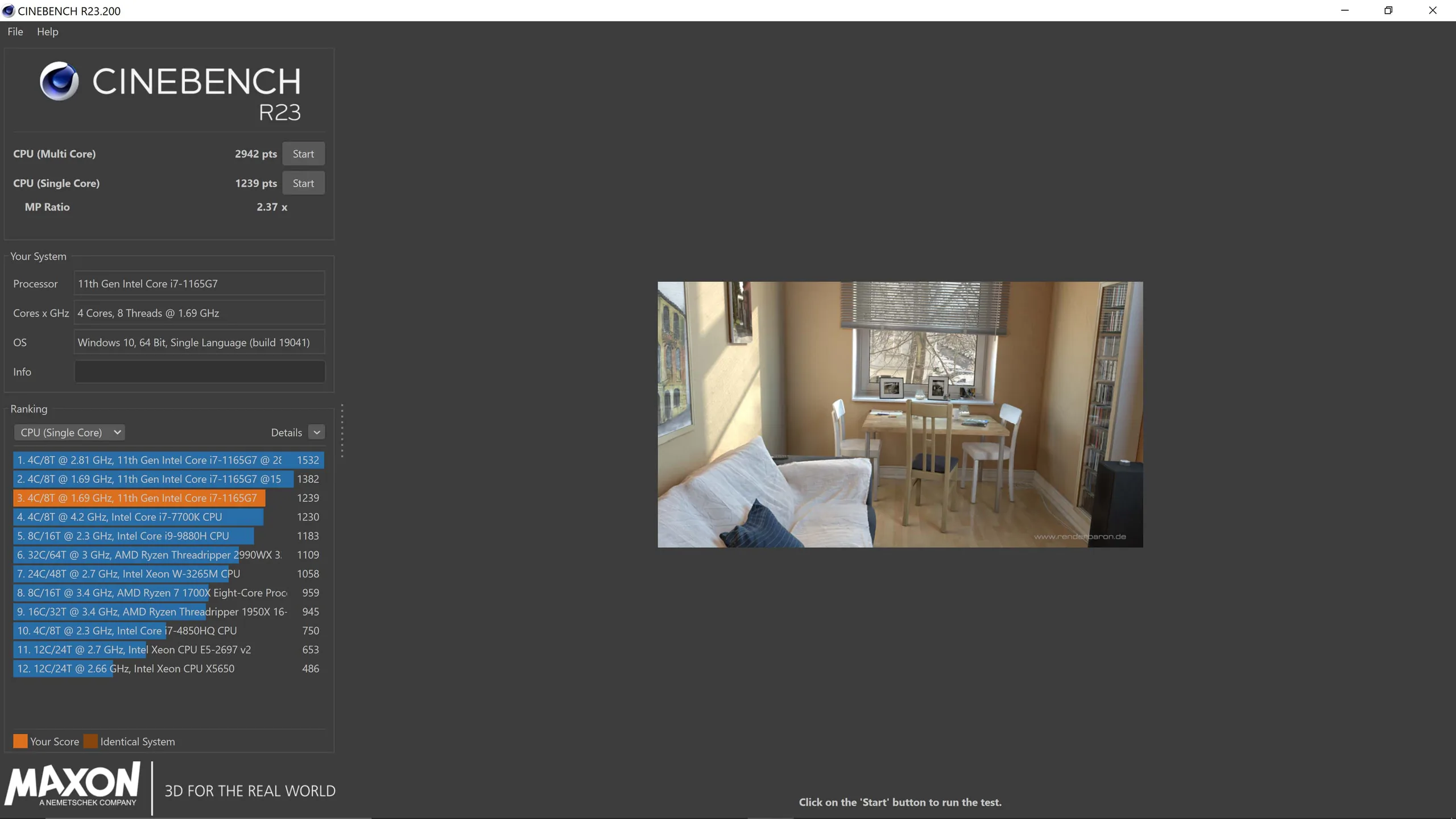
Task: Select the Threadripper 2990WX ranking entry
Action: click(x=169, y=555)
